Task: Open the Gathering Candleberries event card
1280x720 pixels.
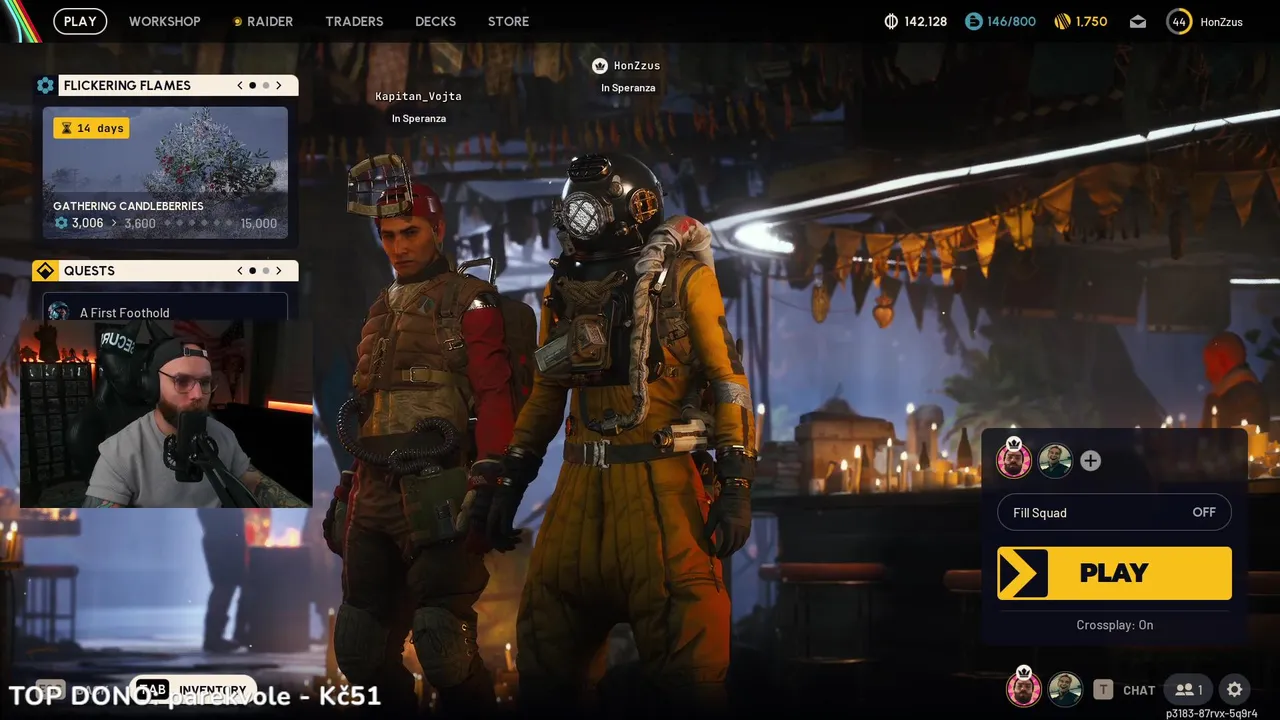Action: 165,173
